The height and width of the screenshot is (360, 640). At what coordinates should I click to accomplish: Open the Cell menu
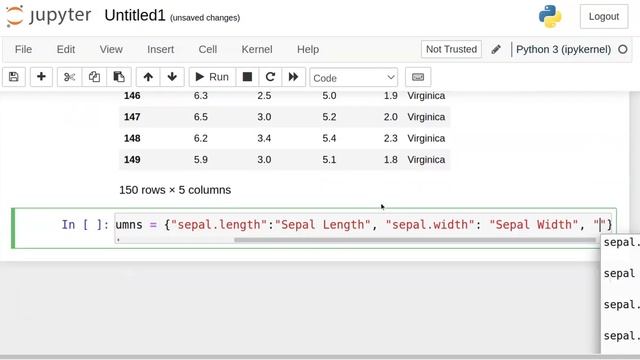207,49
